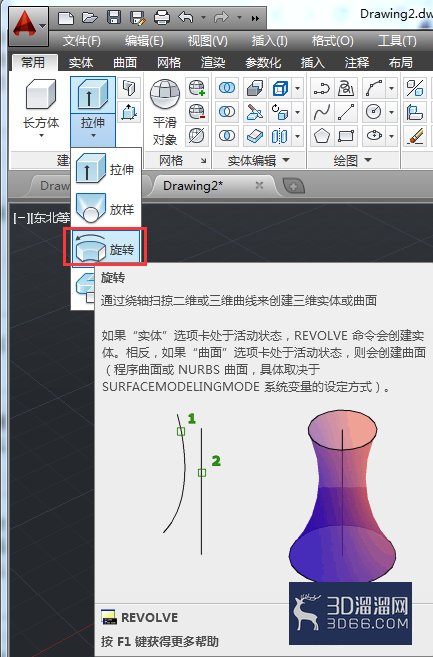Screen dimensions: 433x657
Task: Click the Slice solid icon
Action: [x=254, y=112]
